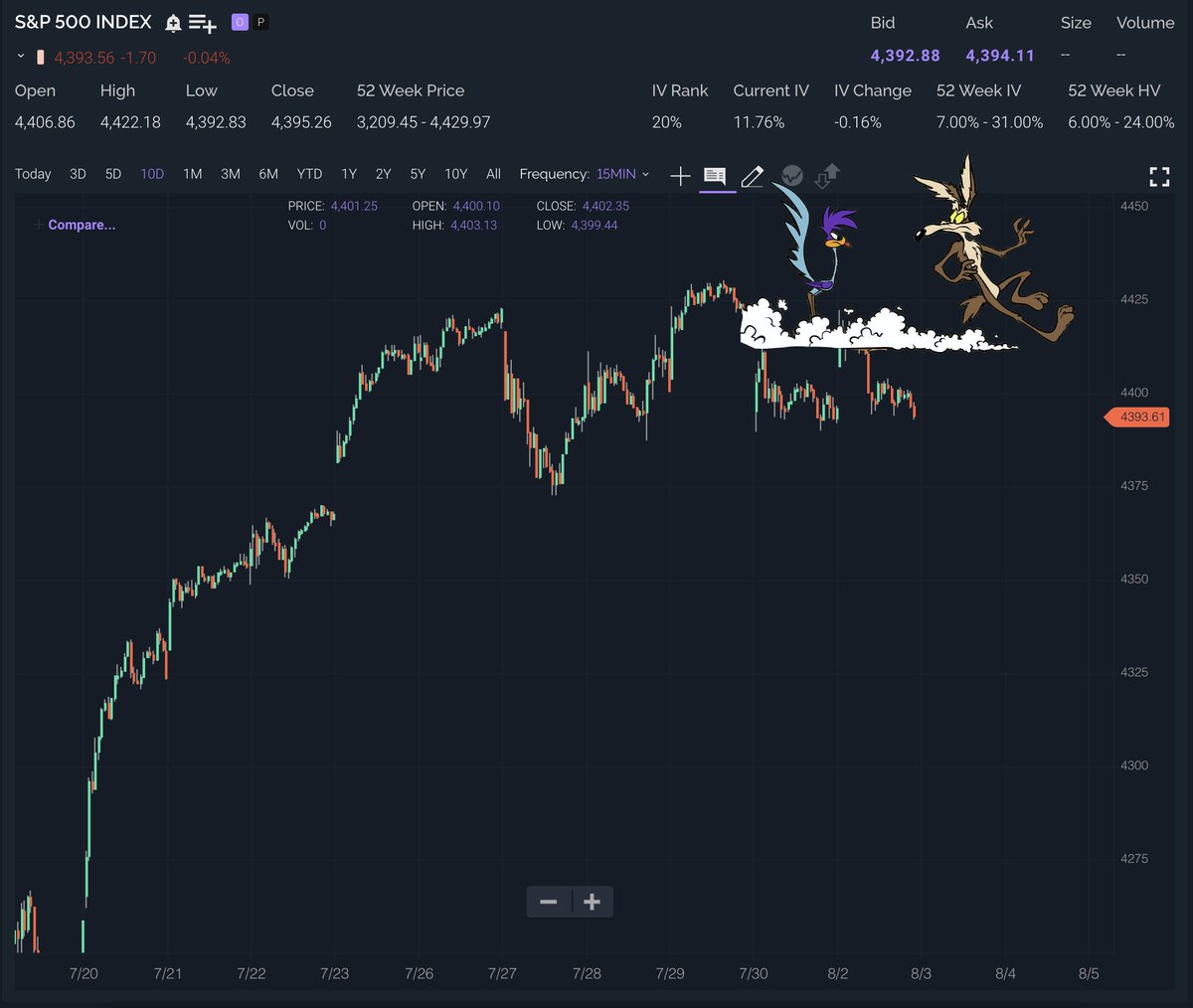Select the 5Y time range
The image size is (1193, 1008).
(x=418, y=174)
